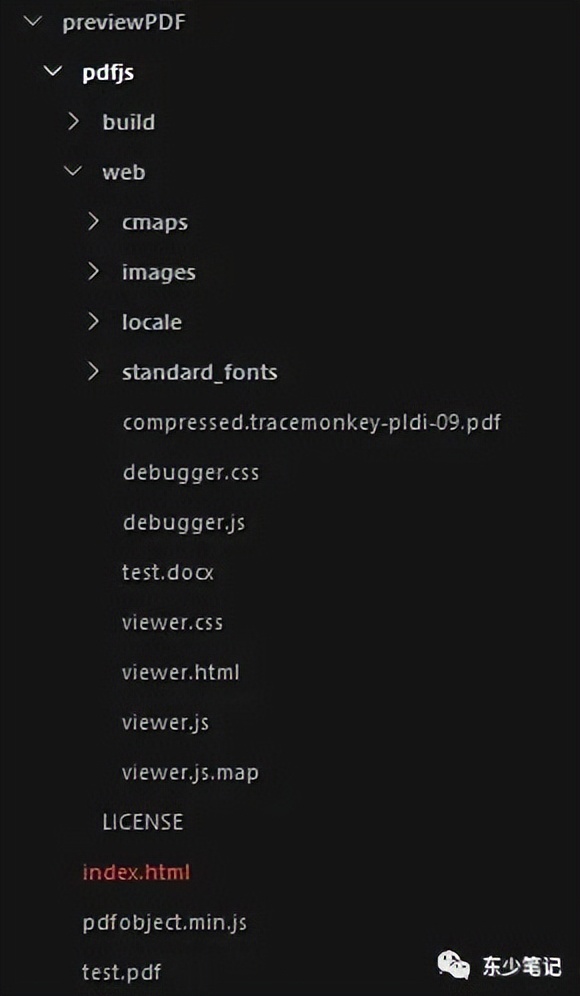Viewport: 580px width, 996px height.
Task: Select debugger.js in the tree
Action: [x=184, y=522]
